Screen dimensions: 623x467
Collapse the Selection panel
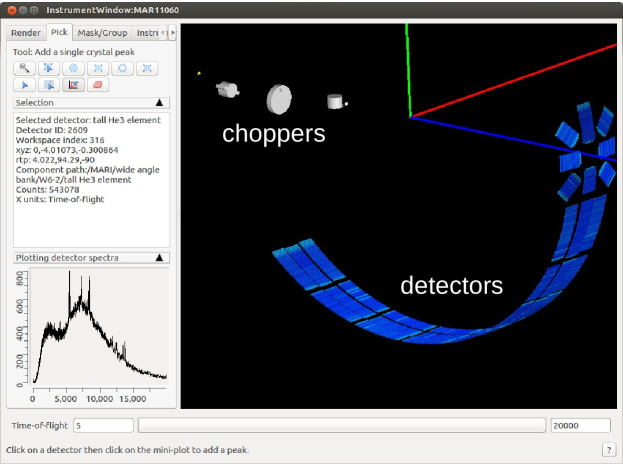[x=159, y=102]
